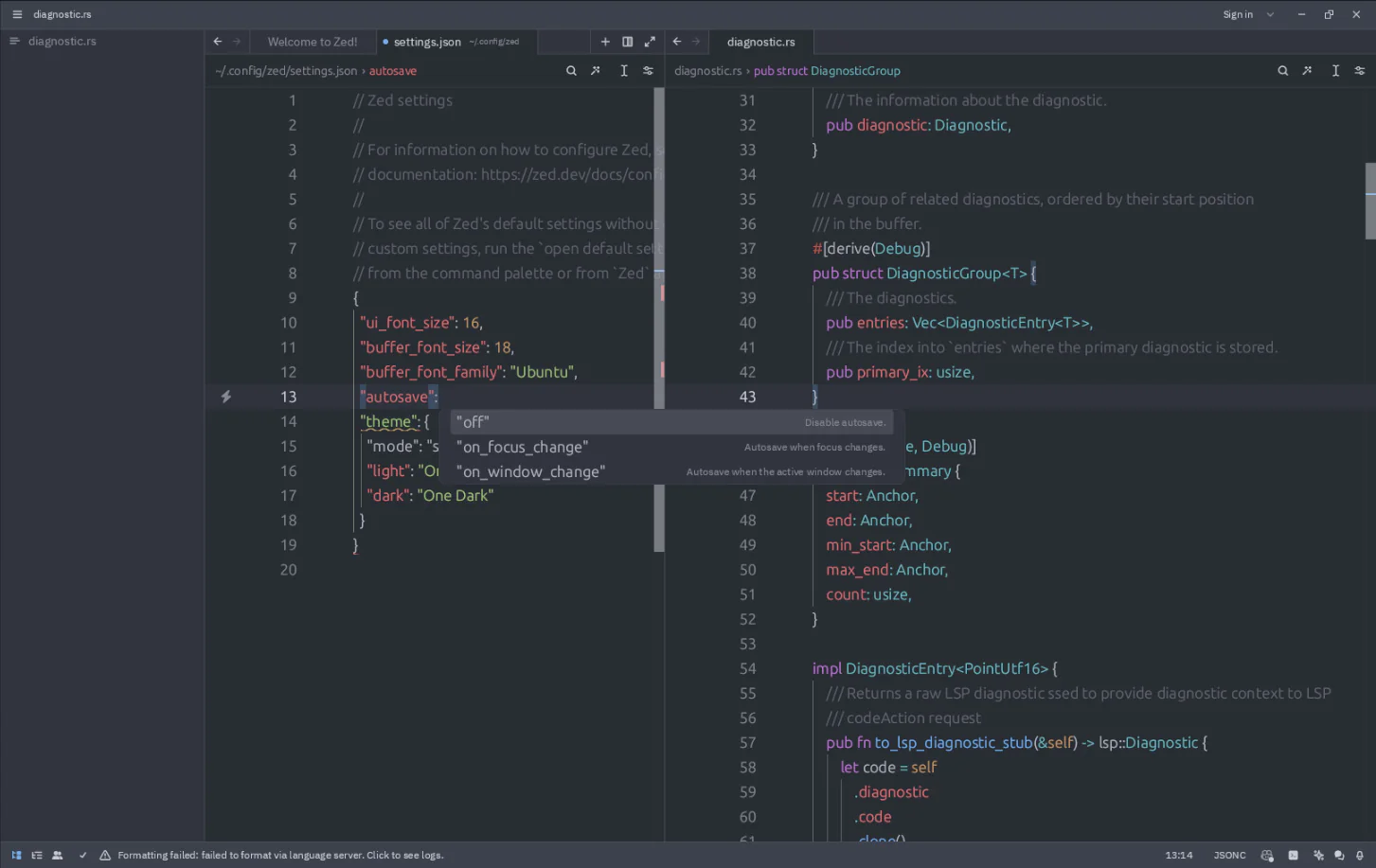Open the Copilot icon in status bar
Viewport: 1376px width, 868px height.
point(1267,855)
